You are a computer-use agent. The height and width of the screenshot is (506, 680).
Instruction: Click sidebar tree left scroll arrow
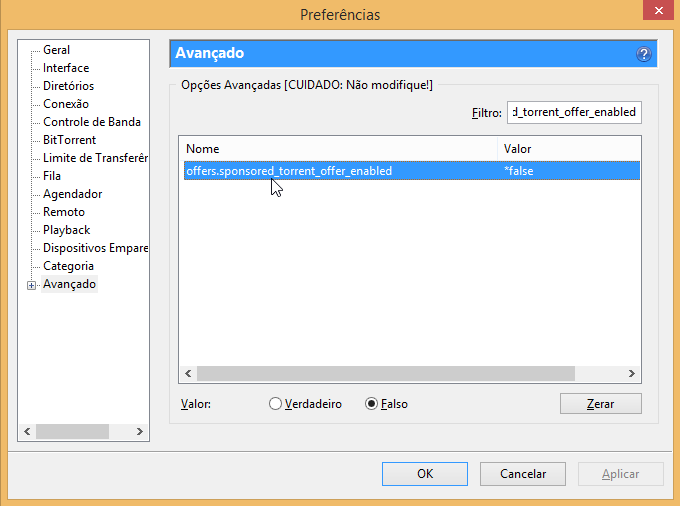pyautogui.click(x=27, y=431)
